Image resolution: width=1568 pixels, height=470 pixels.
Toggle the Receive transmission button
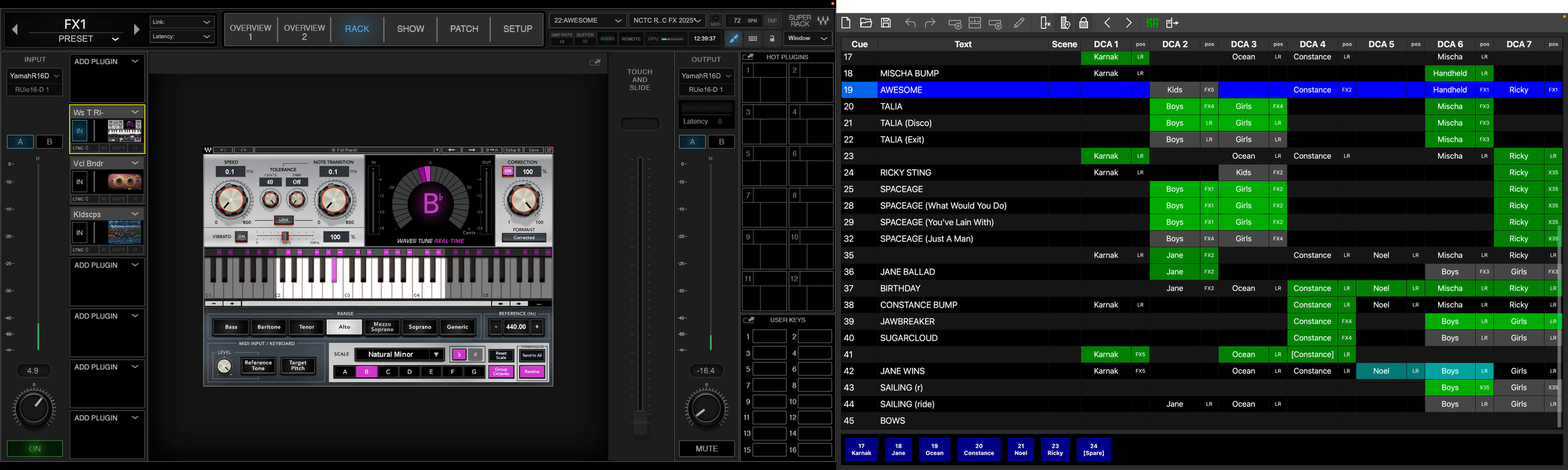click(x=532, y=372)
